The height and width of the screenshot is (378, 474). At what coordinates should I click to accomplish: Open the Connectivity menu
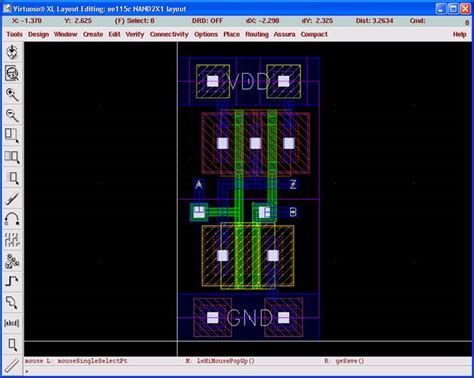pos(169,34)
